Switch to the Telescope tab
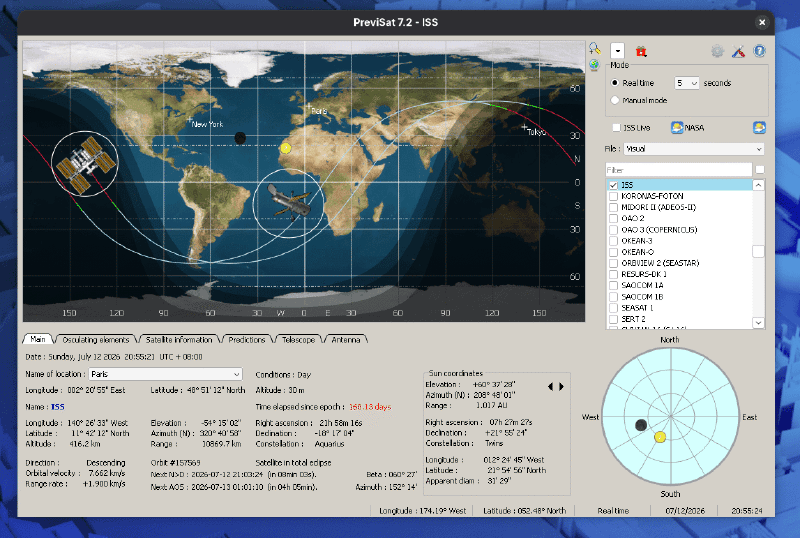This screenshot has height=538, width=800. coord(298,339)
